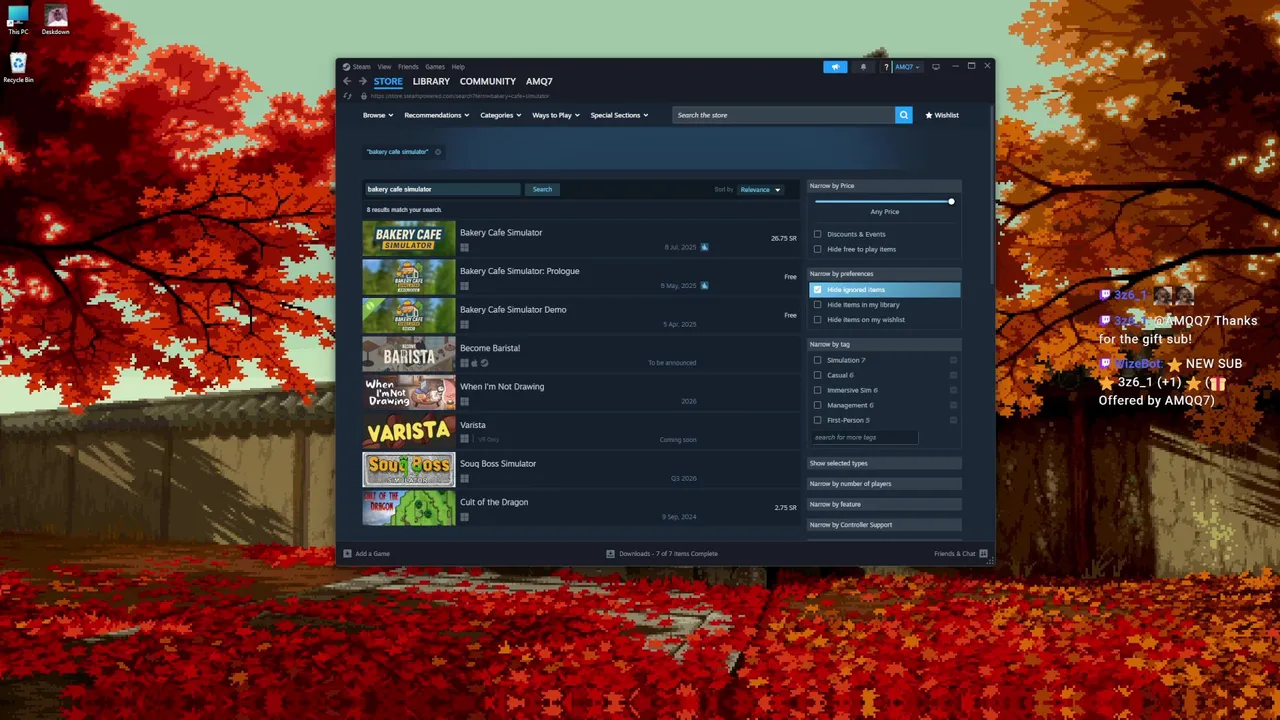Go forward with the Steam forward arrow
The width and height of the screenshot is (1280, 720).
point(362,81)
